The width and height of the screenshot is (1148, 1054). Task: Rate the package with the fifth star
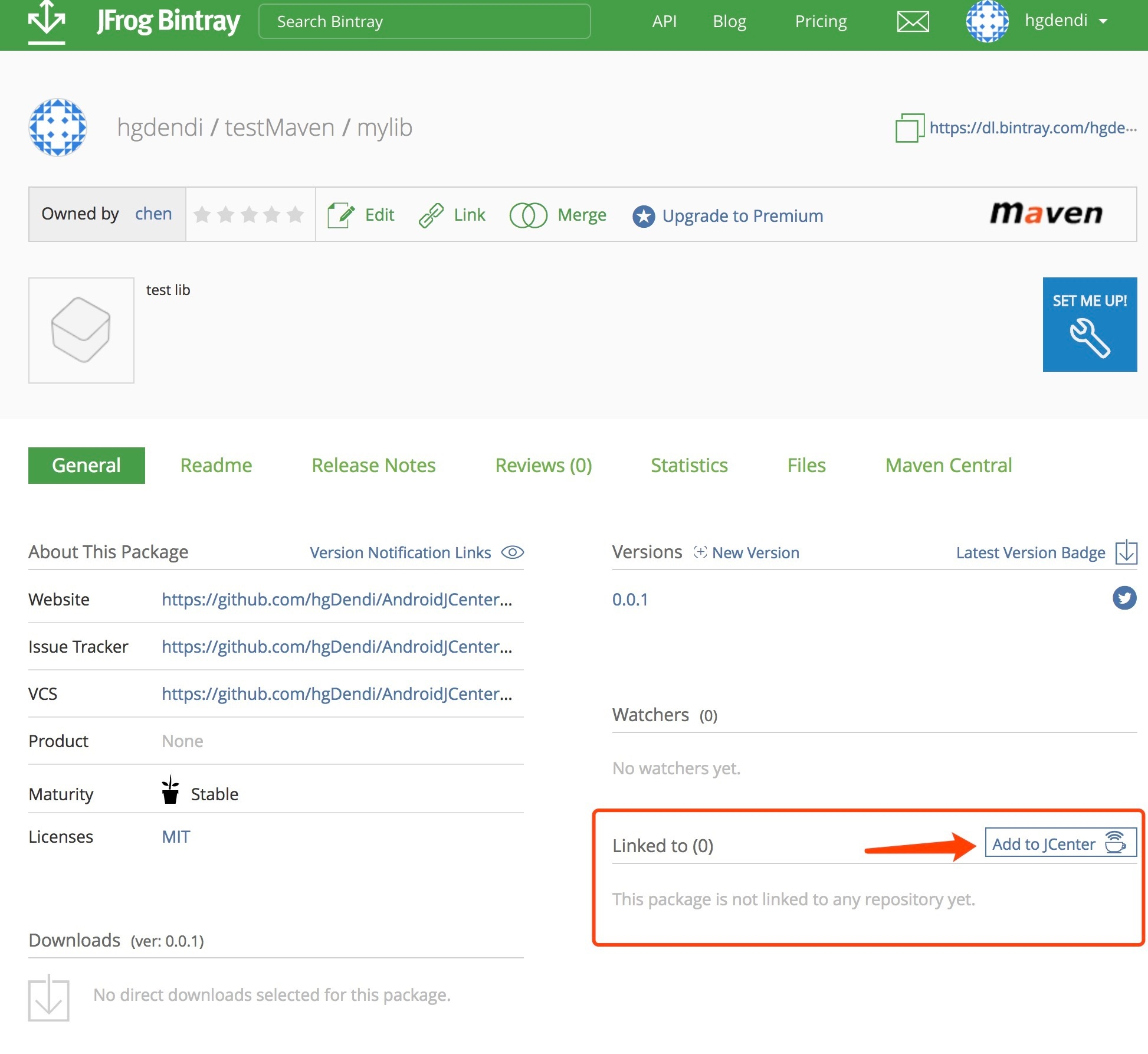pyautogui.click(x=296, y=215)
